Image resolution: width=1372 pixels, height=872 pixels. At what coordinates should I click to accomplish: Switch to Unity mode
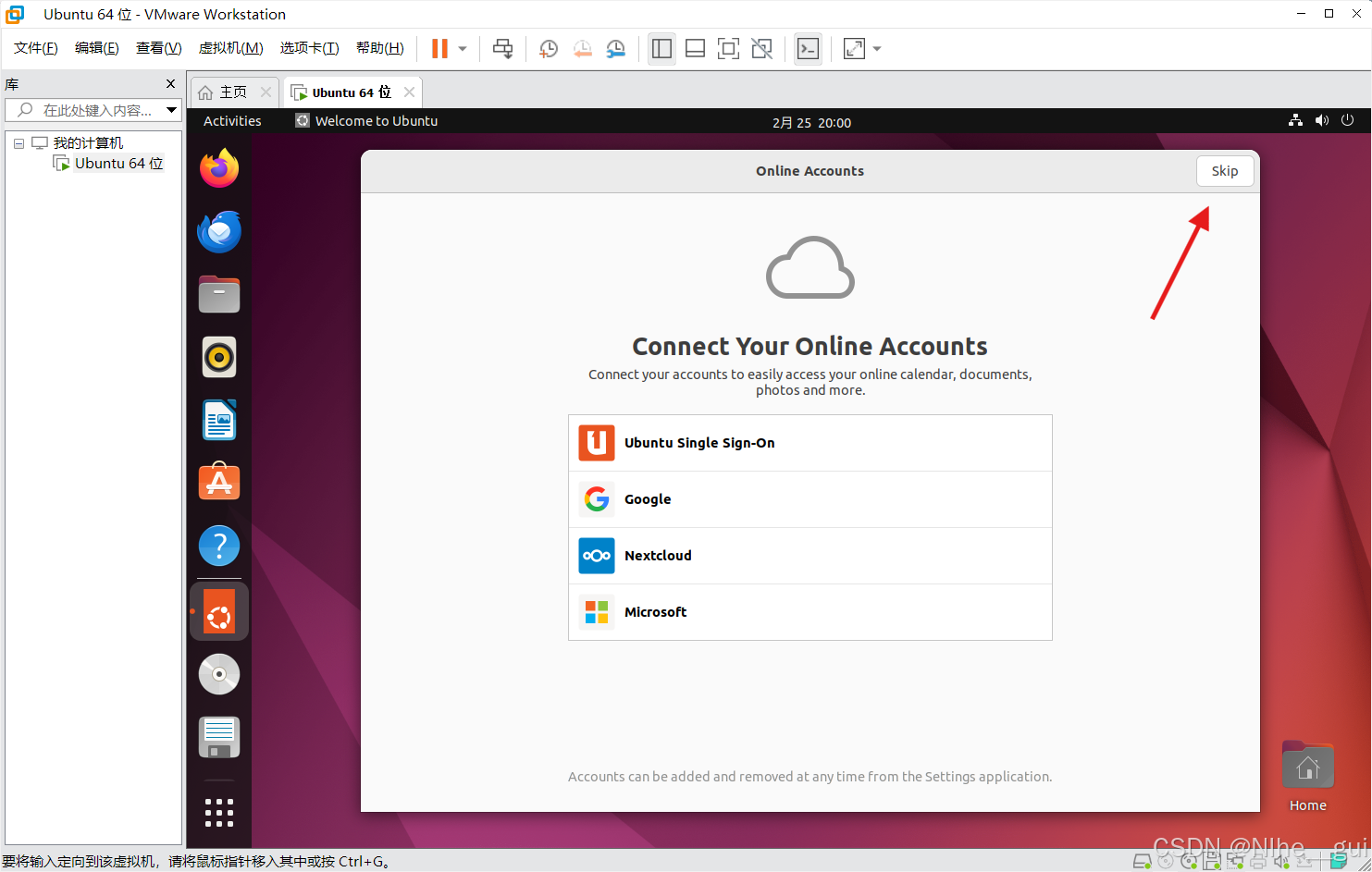pos(761,49)
